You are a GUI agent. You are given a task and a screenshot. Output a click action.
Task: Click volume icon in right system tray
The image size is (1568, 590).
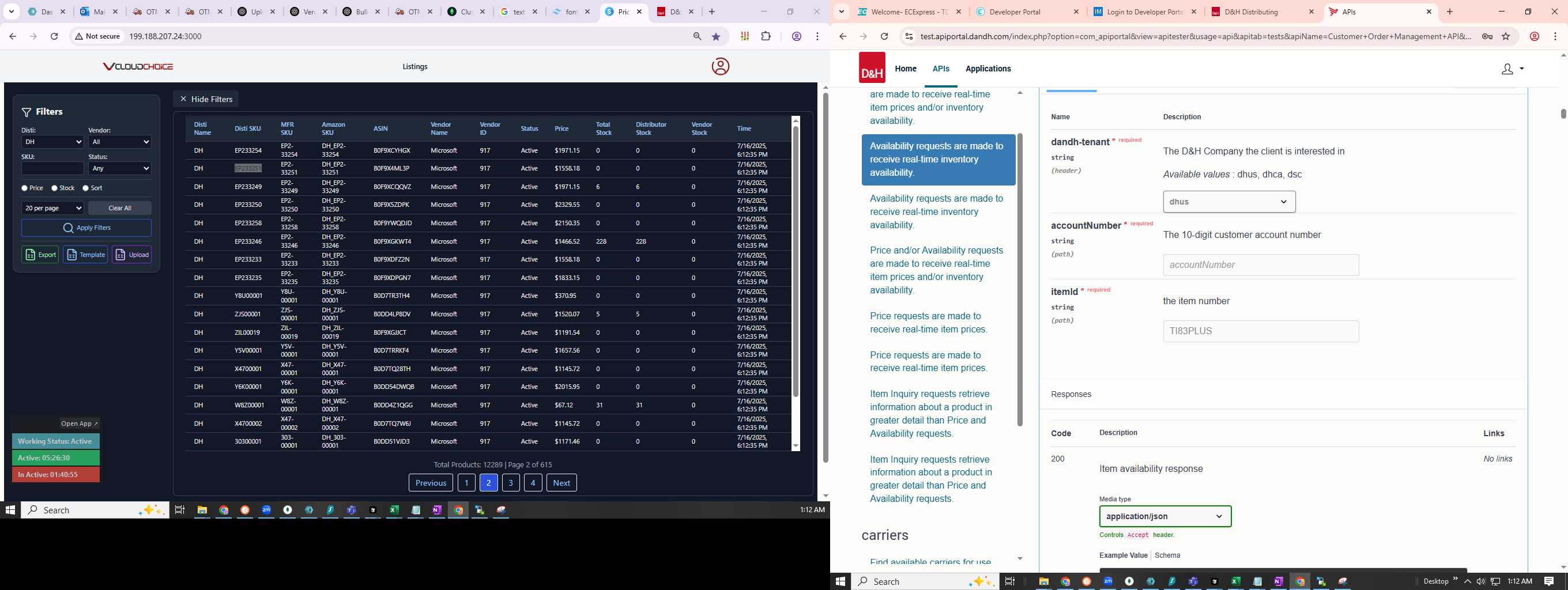click(1480, 581)
